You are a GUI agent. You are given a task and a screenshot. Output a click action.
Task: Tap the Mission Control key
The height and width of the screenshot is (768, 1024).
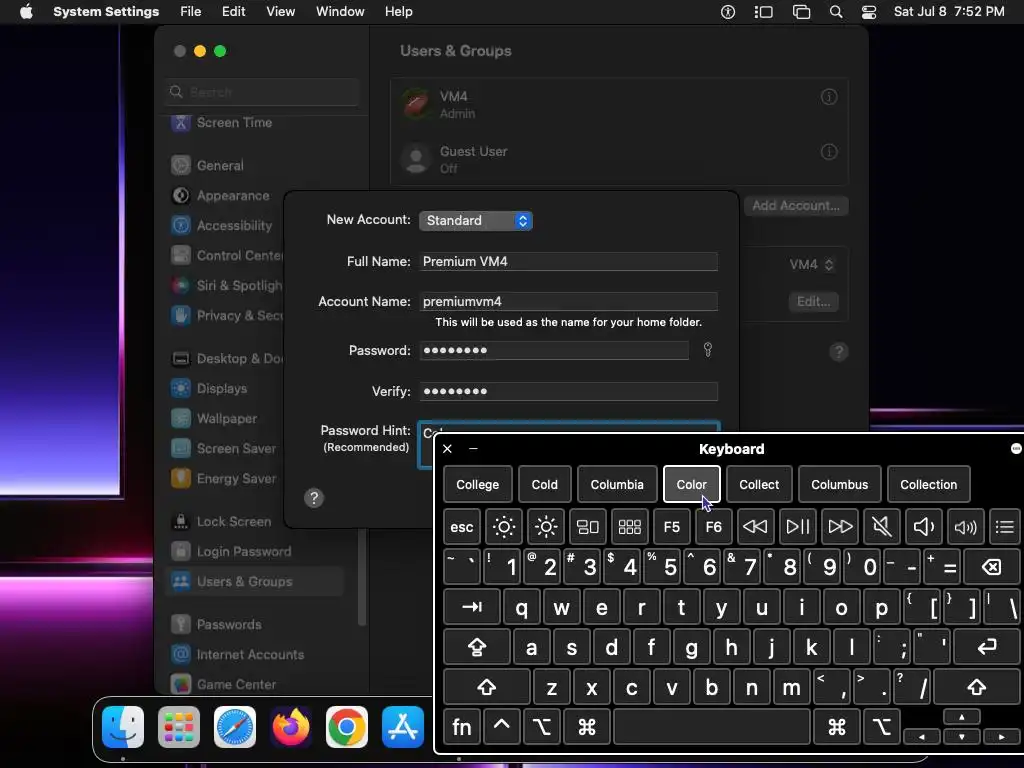pyautogui.click(x=588, y=526)
